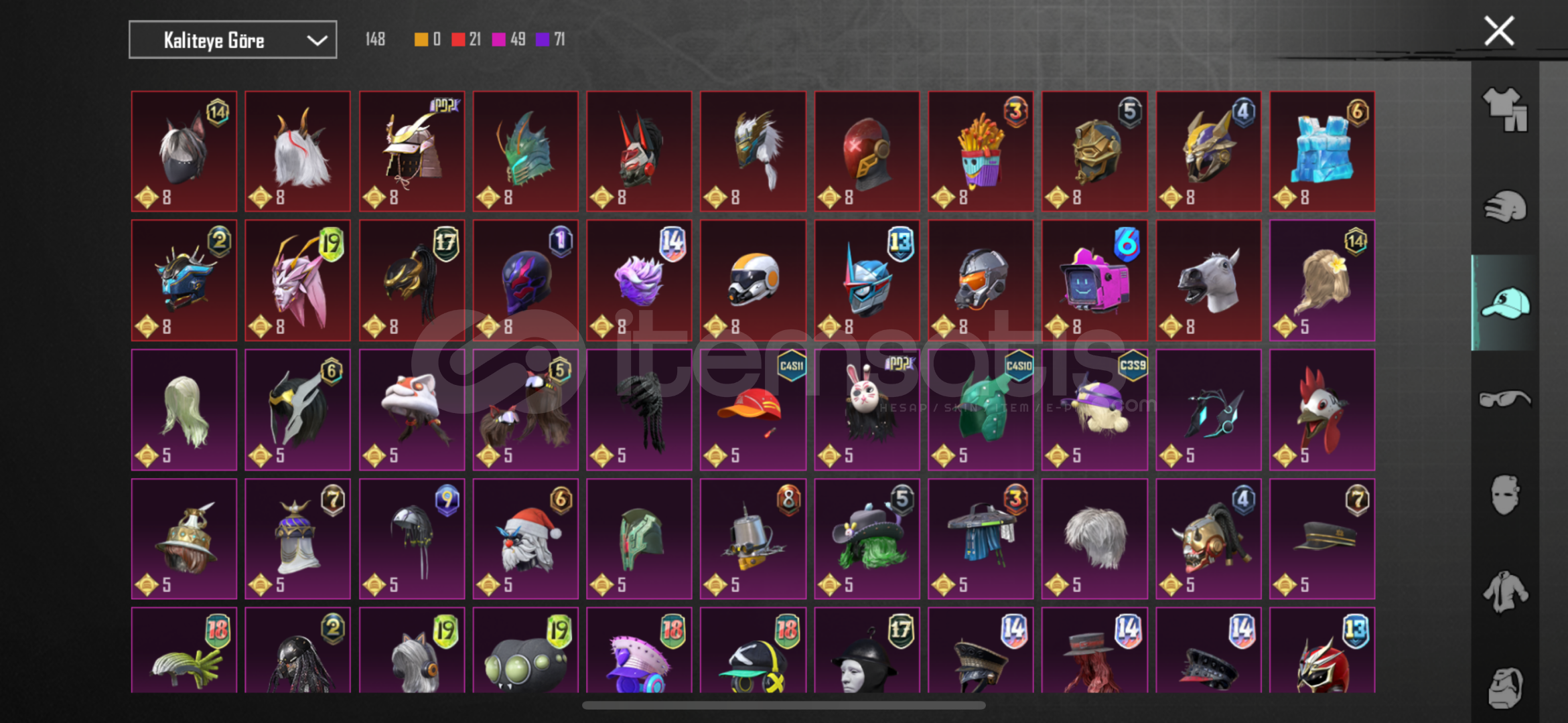
Task: Select the pink TV head item
Action: click(1094, 280)
